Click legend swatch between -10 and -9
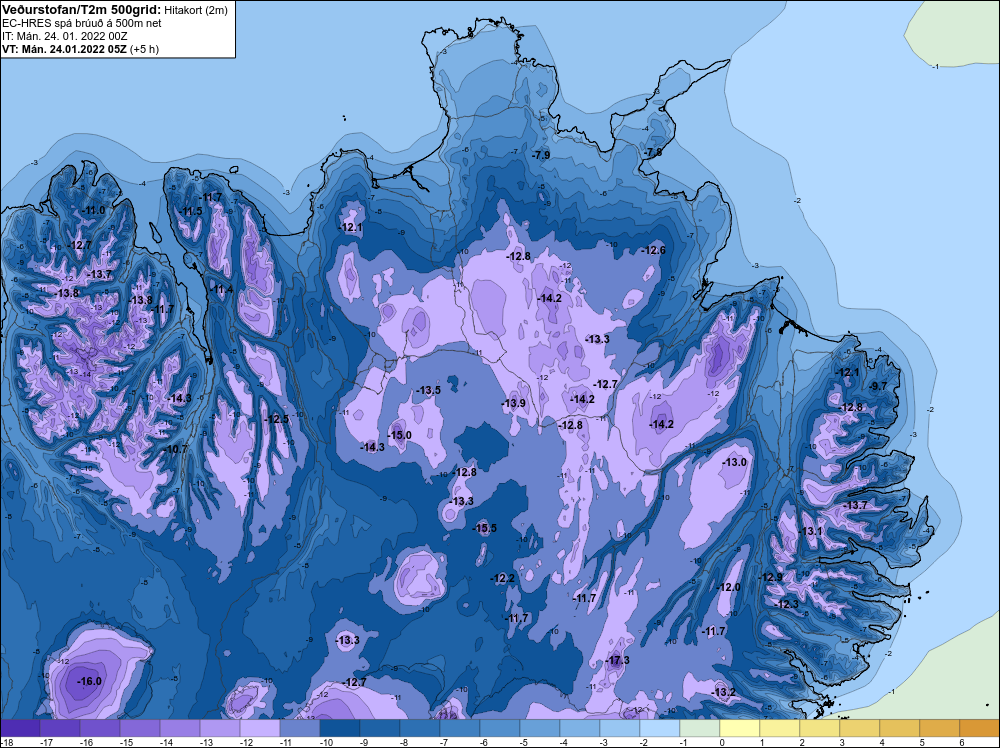Viewport: 1000px width, 748px height. click(x=340, y=728)
